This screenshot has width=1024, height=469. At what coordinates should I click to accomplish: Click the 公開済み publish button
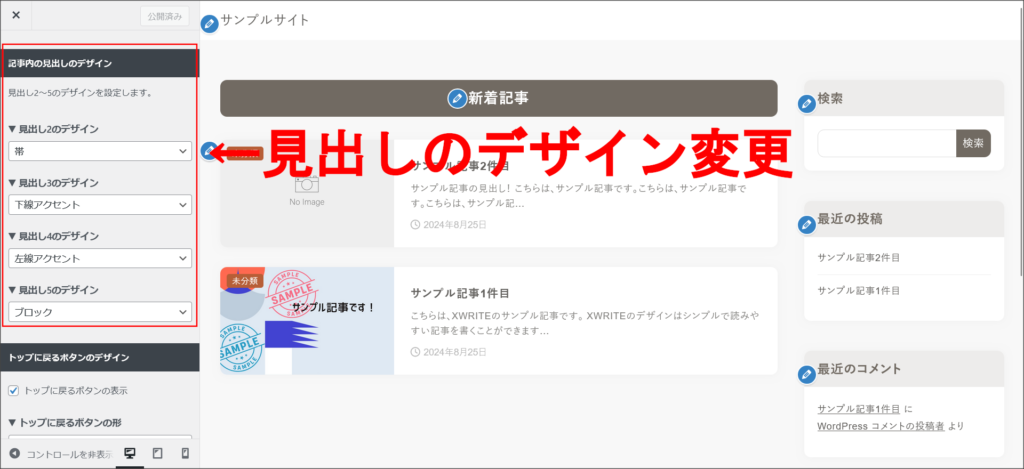point(165,16)
